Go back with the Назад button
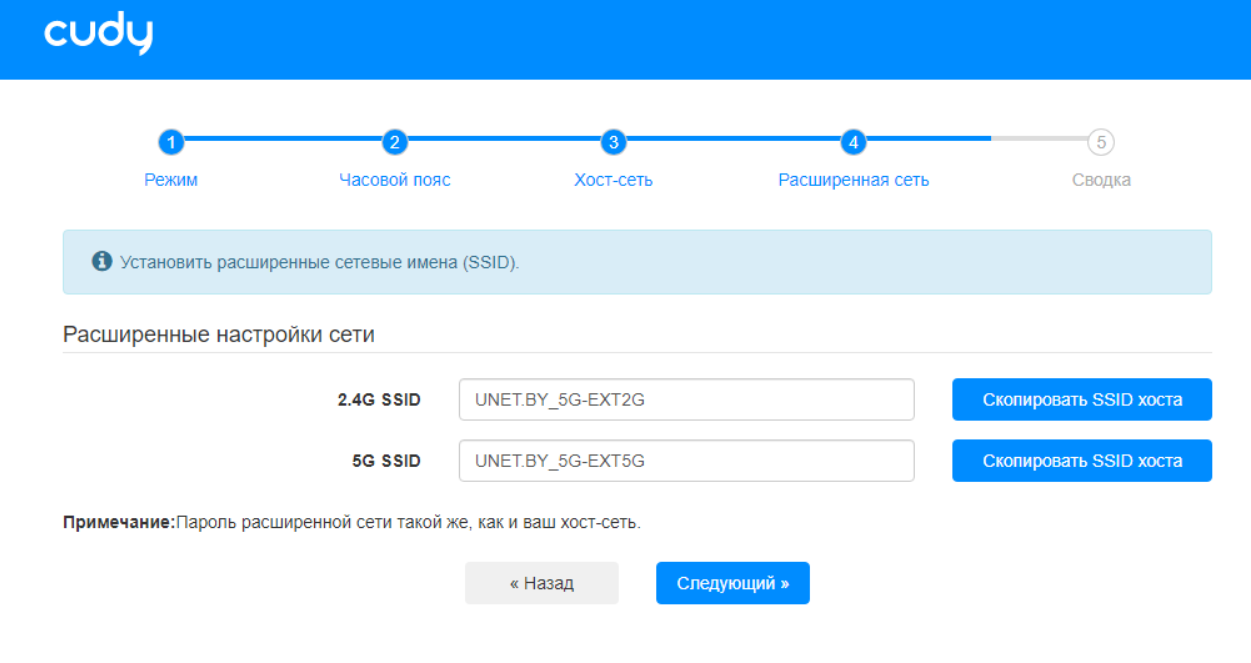Image resolution: width=1251 pixels, height=663 pixels. coord(542,583)
